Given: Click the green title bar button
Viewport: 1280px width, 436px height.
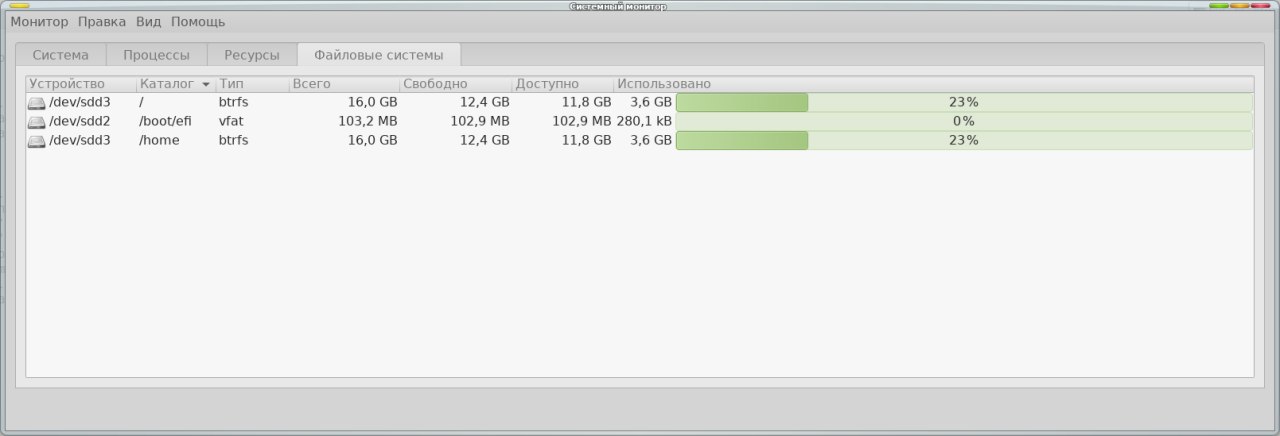Looking at the screenshot, I should [1218, 6].
